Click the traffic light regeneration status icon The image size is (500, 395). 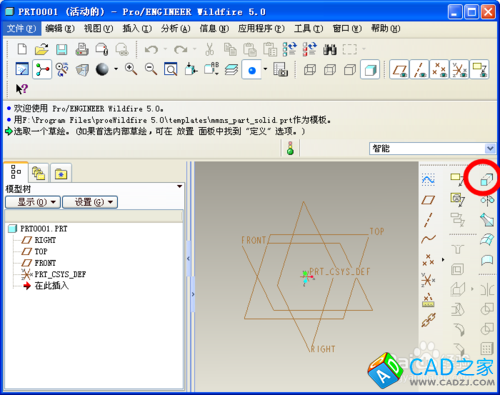click(290, 148)
